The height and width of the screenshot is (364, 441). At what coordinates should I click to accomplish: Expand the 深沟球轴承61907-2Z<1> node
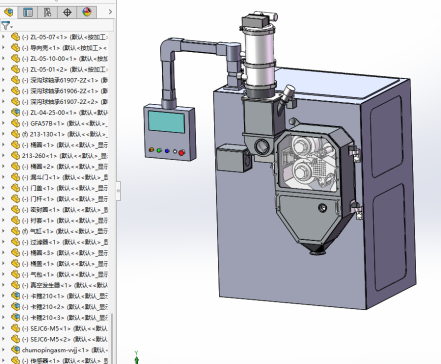click(3, 80)
